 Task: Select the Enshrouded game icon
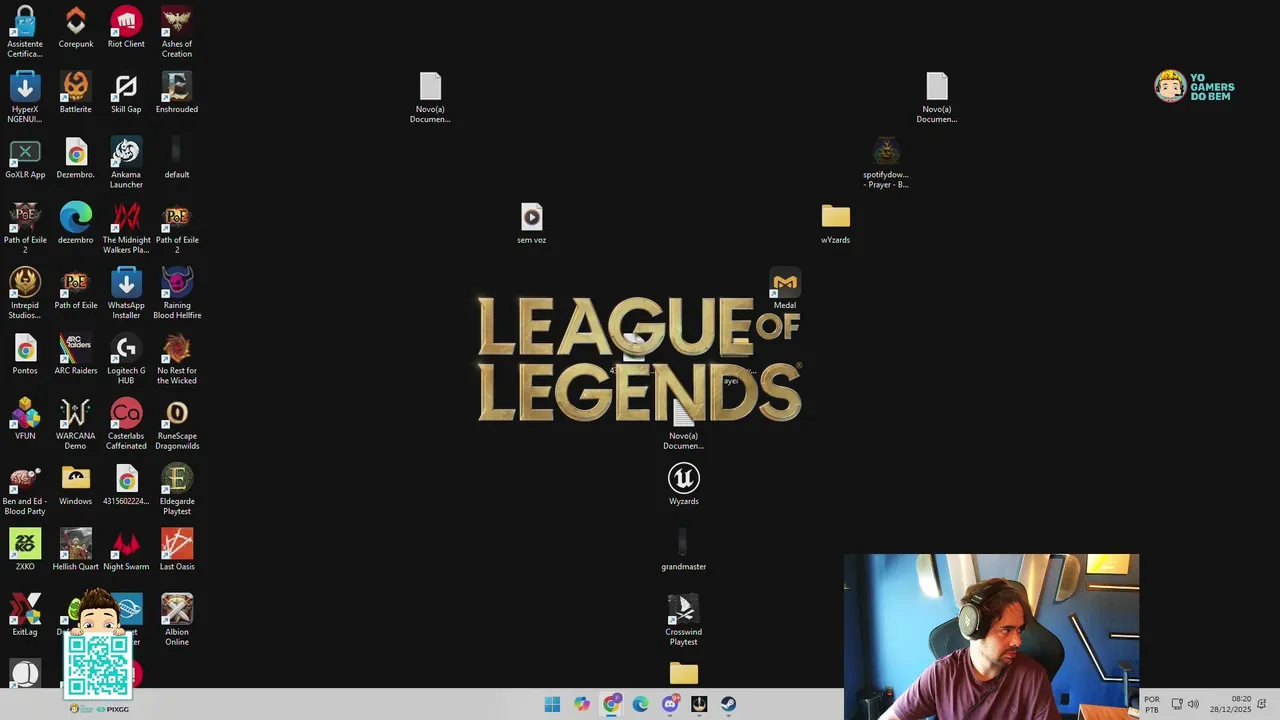[177, 92]
